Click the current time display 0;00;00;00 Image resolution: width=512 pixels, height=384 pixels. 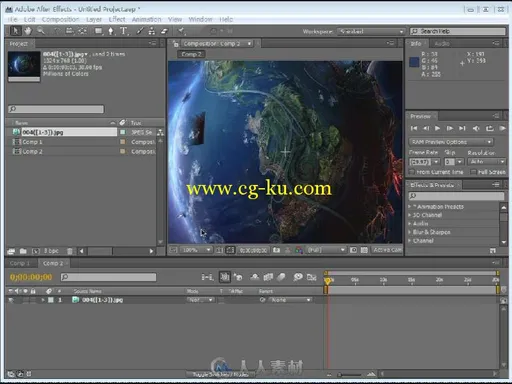(31, 277)
